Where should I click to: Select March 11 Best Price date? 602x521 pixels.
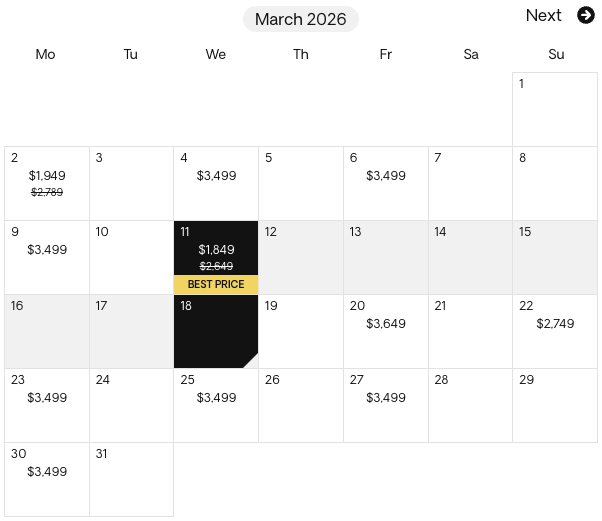pyautogui.click(x=216, y=258)
